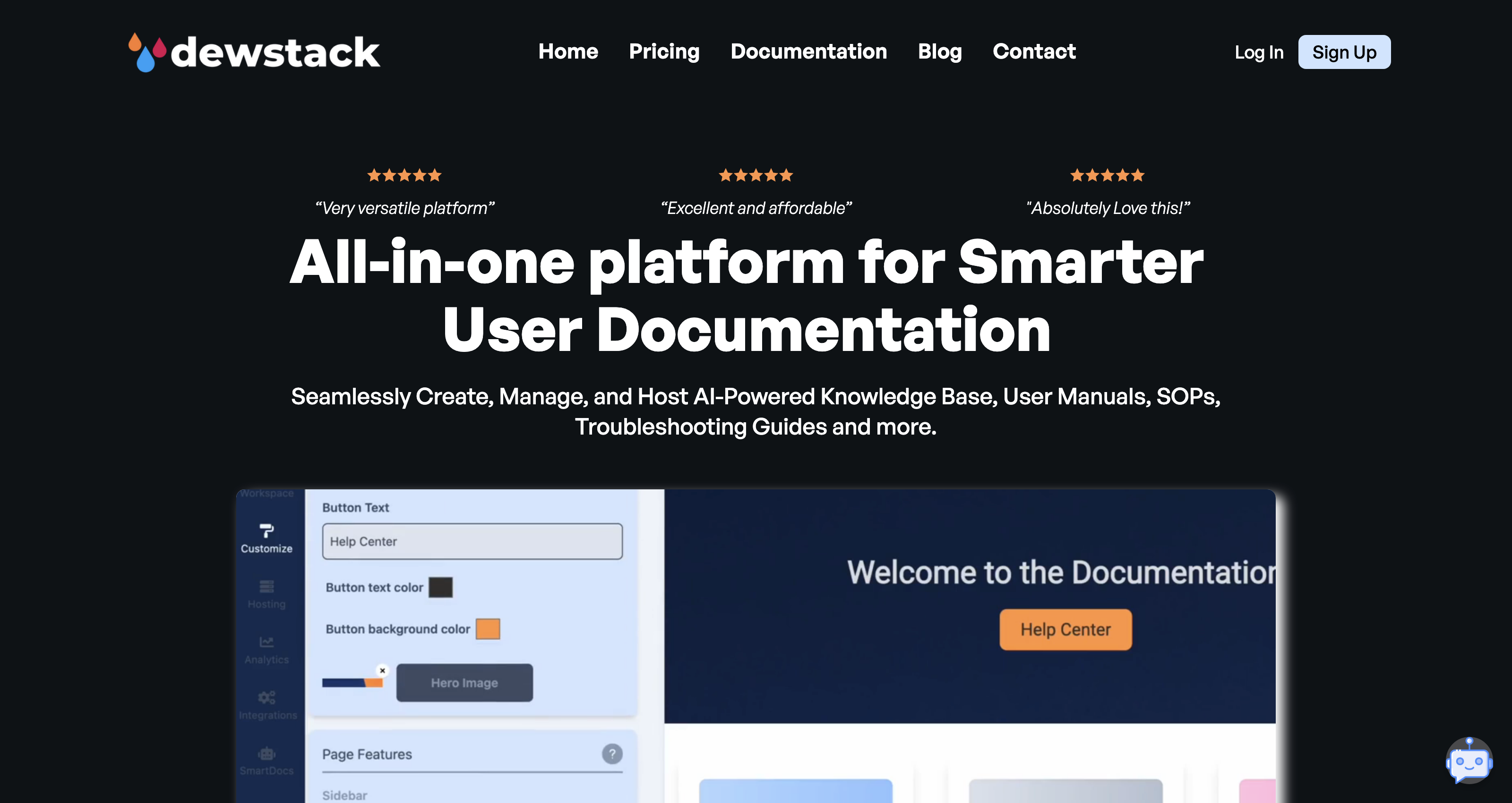Viewport: 1512px width, 803px height.
Task: Click the stars above "Very versatile platform"
Action: (x=404, y=175)
